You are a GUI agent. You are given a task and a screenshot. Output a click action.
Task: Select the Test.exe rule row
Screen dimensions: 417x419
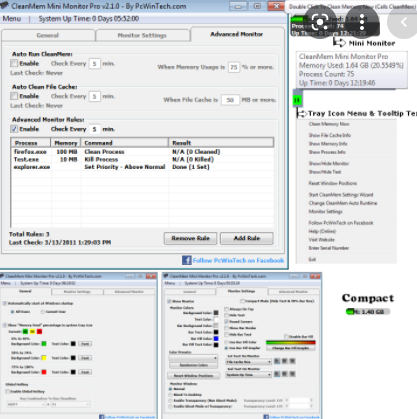click(x=142, y=159)
